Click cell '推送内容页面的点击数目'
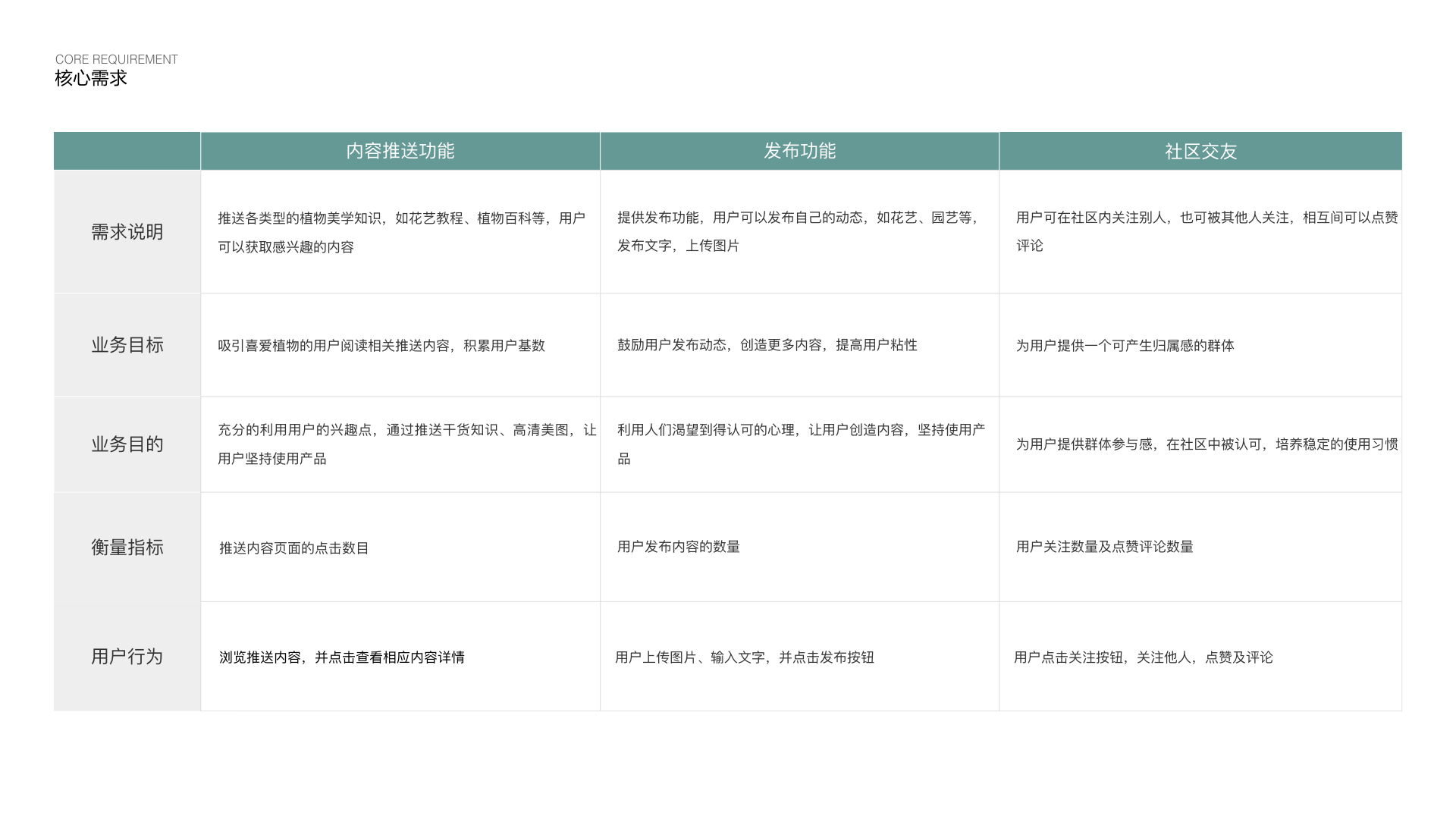 400,548
